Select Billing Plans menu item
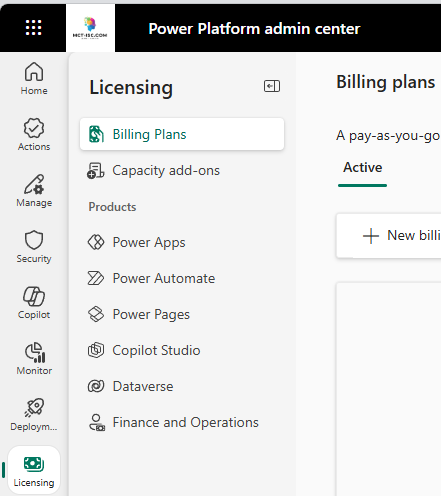The width and height of the screenshot is (441, 496). (182, 134)
